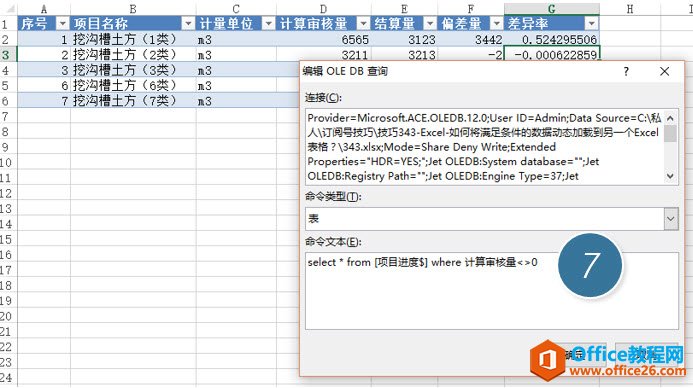Select cell G2 with 0.524295506
The height and width of the screenshot is (388, 693).
[x=552, y=39]
